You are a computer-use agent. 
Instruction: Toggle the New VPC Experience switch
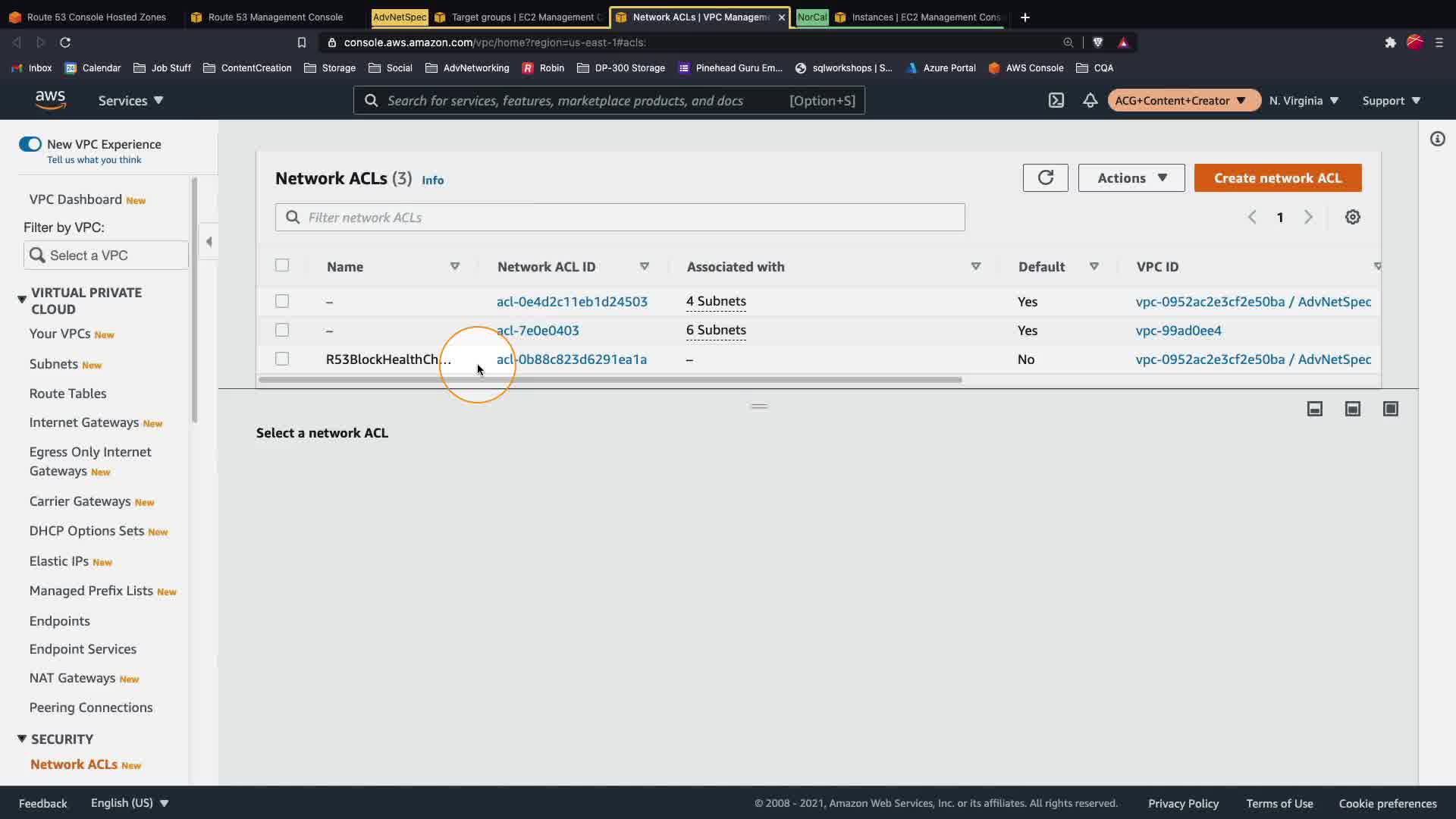pos(30,144)
